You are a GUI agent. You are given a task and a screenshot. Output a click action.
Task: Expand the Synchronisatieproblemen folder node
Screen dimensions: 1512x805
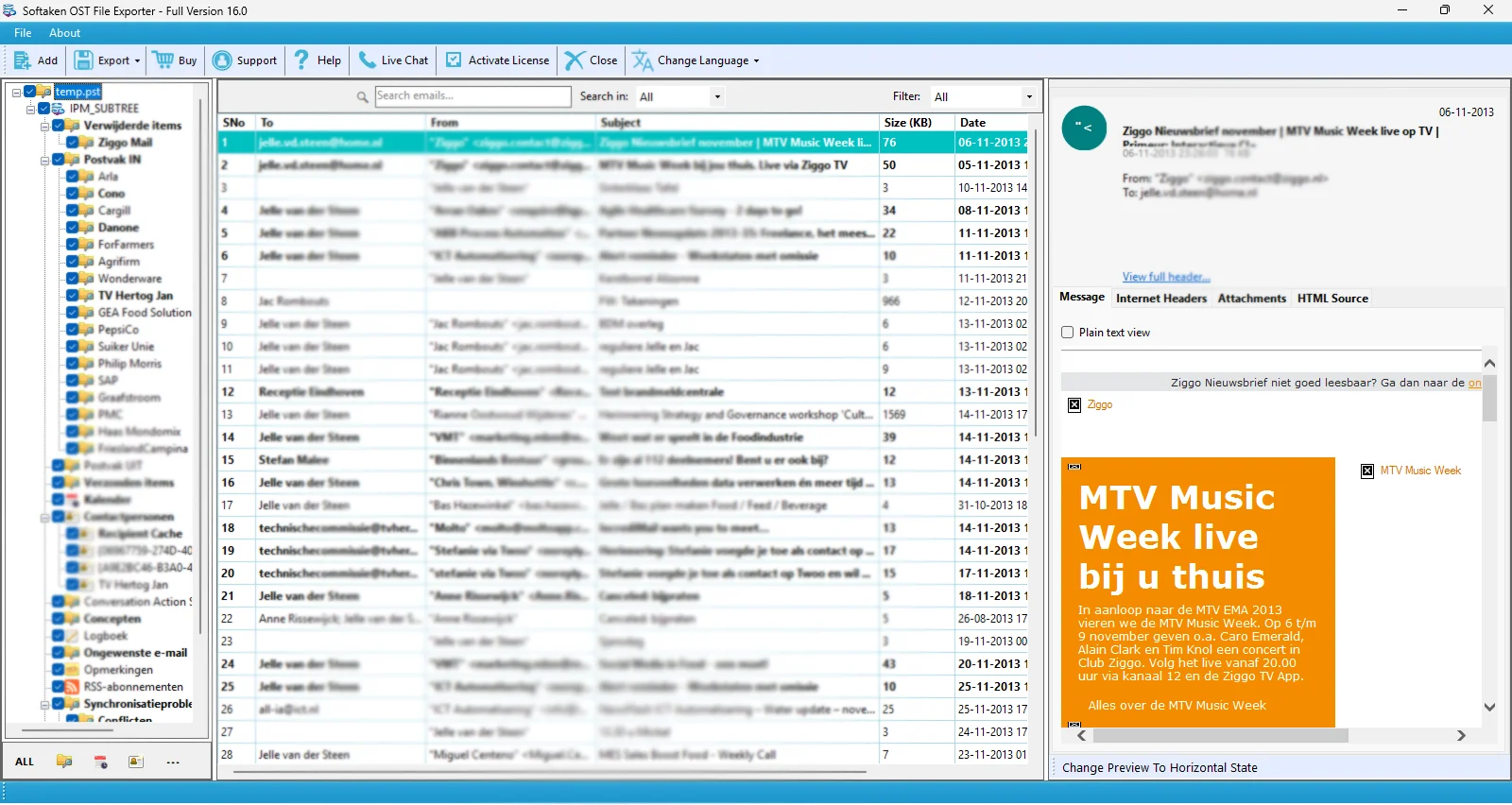pyautogui.click(x=44, y=704)
